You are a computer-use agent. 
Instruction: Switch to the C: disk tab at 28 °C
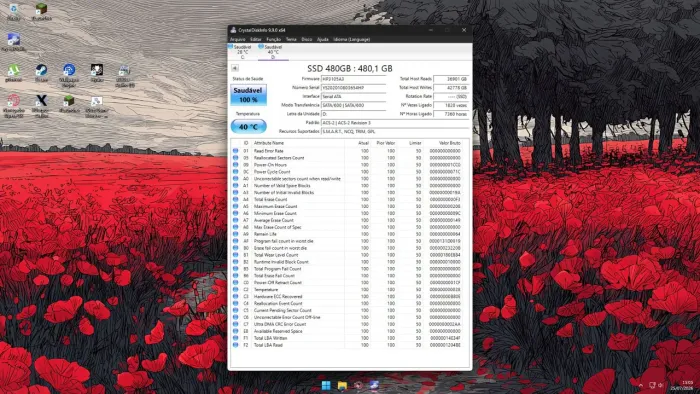tap(242, 52)
